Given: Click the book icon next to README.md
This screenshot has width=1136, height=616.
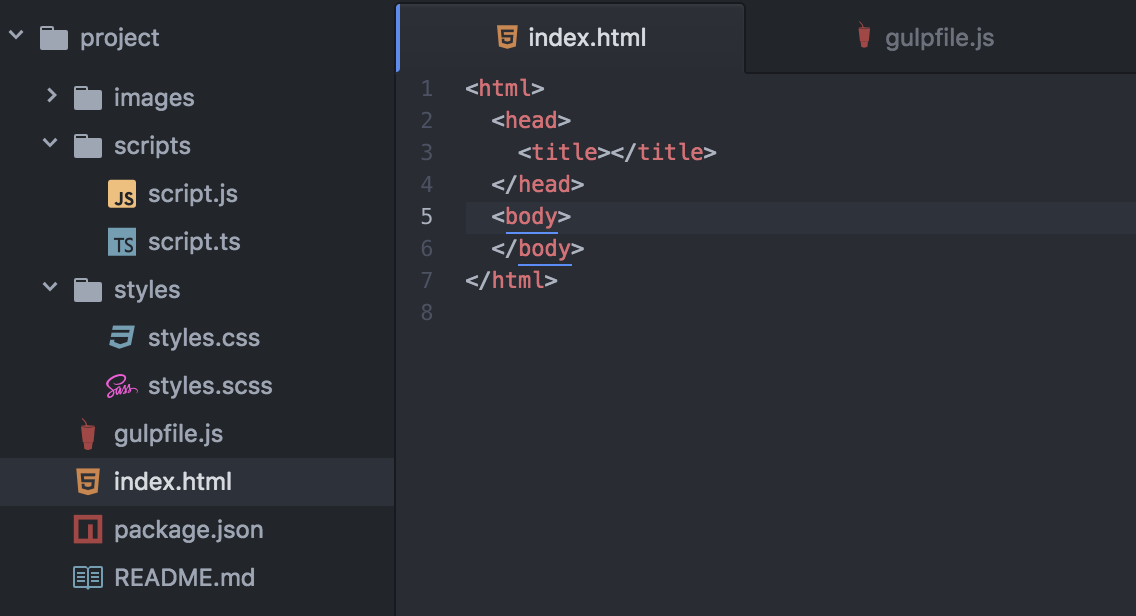Looking at the screenshot, I should pyautogui.click(x=87, y=577).
